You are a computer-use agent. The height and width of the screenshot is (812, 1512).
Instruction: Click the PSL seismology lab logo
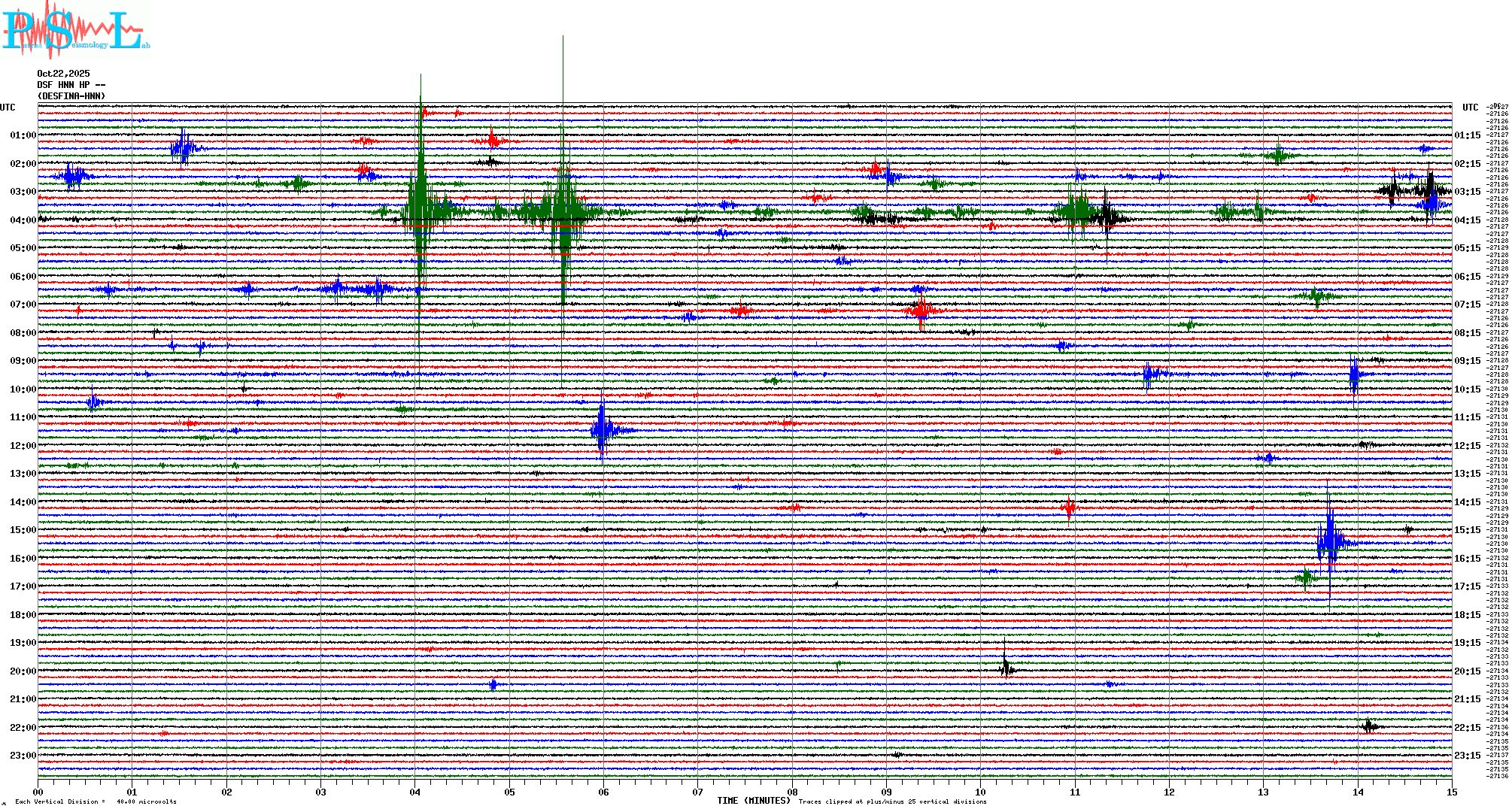tap(75, 30)
